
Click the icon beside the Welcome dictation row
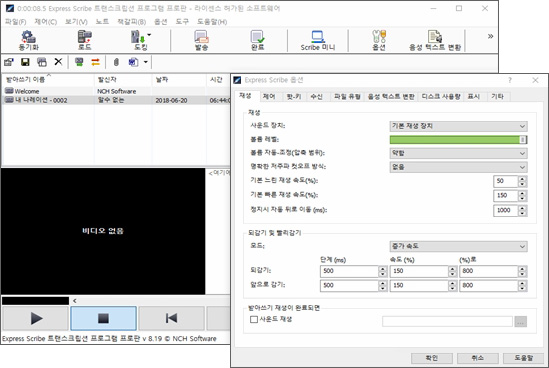point(9,91)
